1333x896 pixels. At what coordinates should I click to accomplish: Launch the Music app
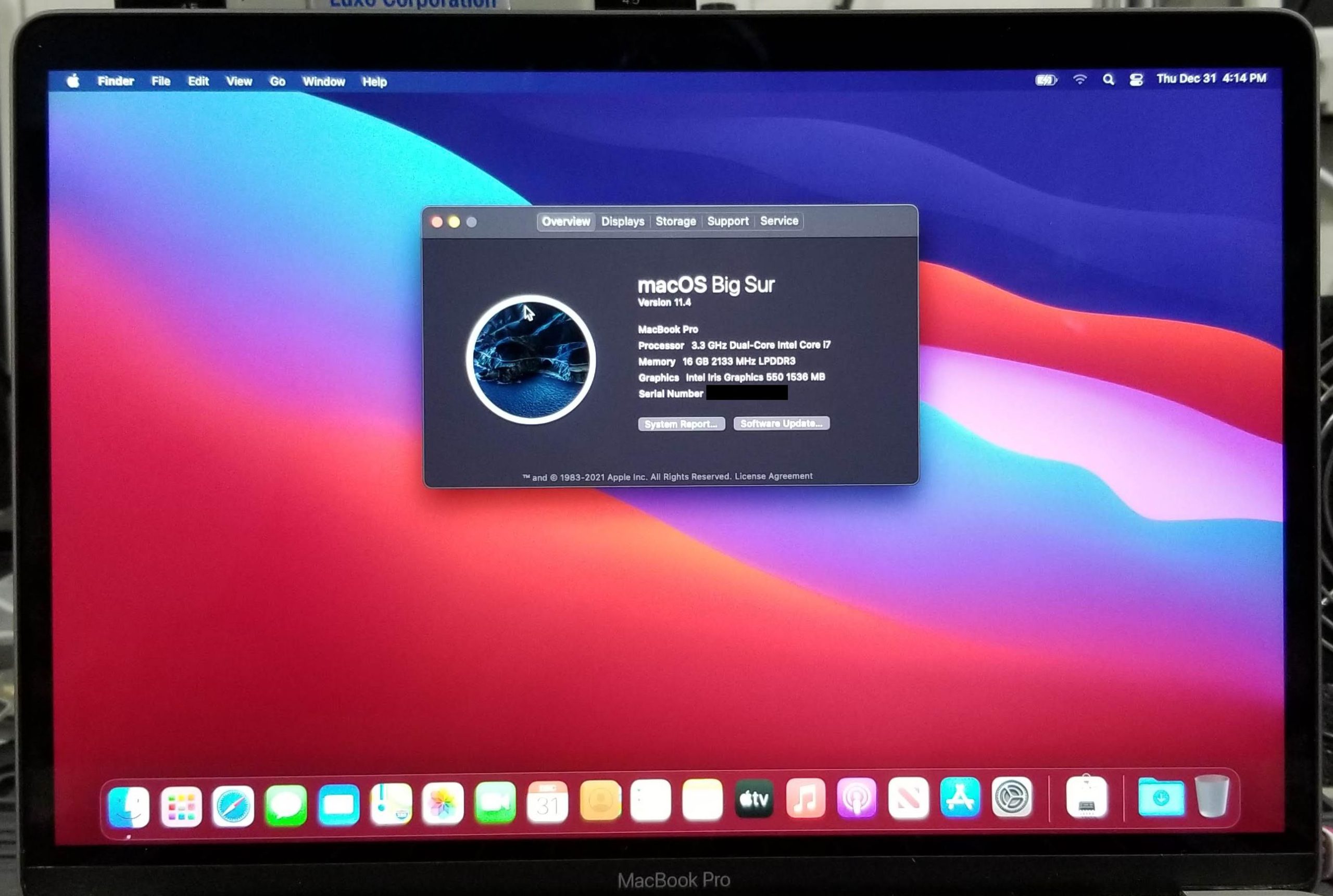click(805, 798)
